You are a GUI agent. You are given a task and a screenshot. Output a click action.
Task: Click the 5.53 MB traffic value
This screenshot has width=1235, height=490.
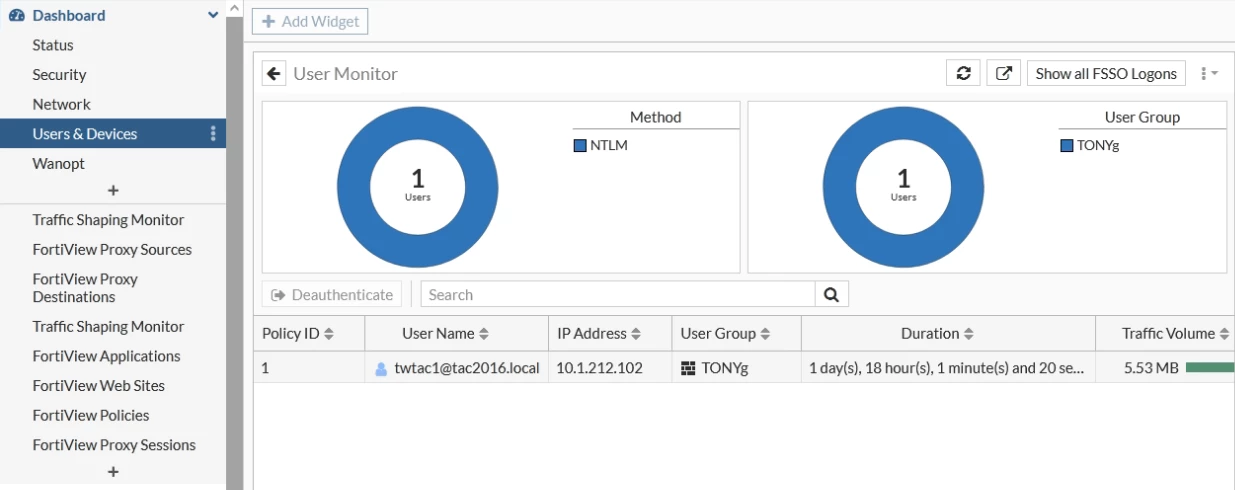tap(1151, 368)
